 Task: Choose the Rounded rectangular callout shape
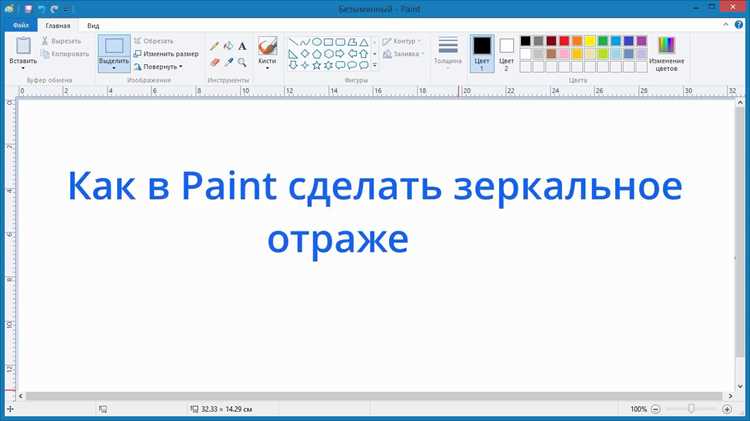(340, 65)
